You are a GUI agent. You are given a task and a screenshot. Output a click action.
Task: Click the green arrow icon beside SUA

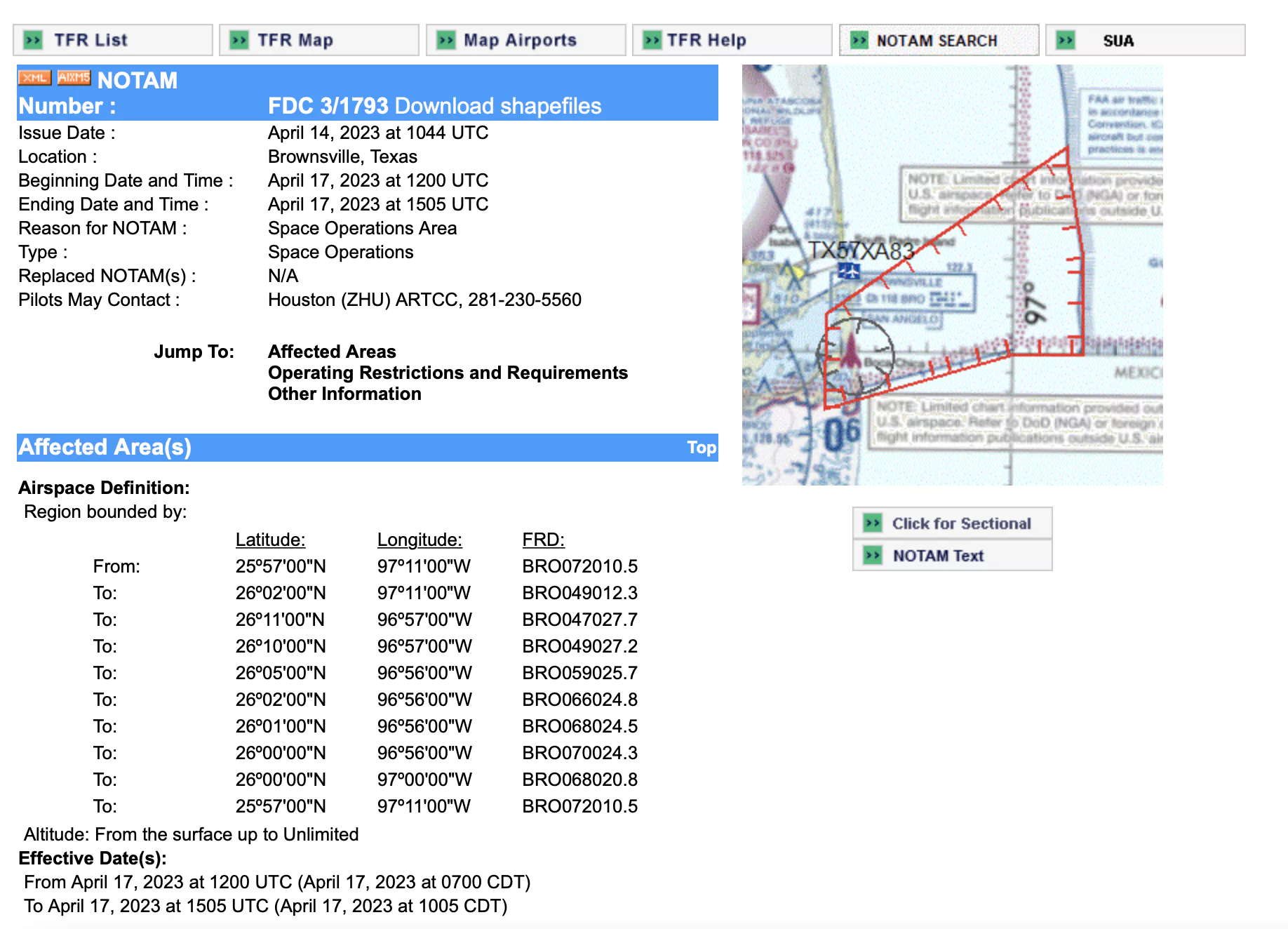(1066, 40)
